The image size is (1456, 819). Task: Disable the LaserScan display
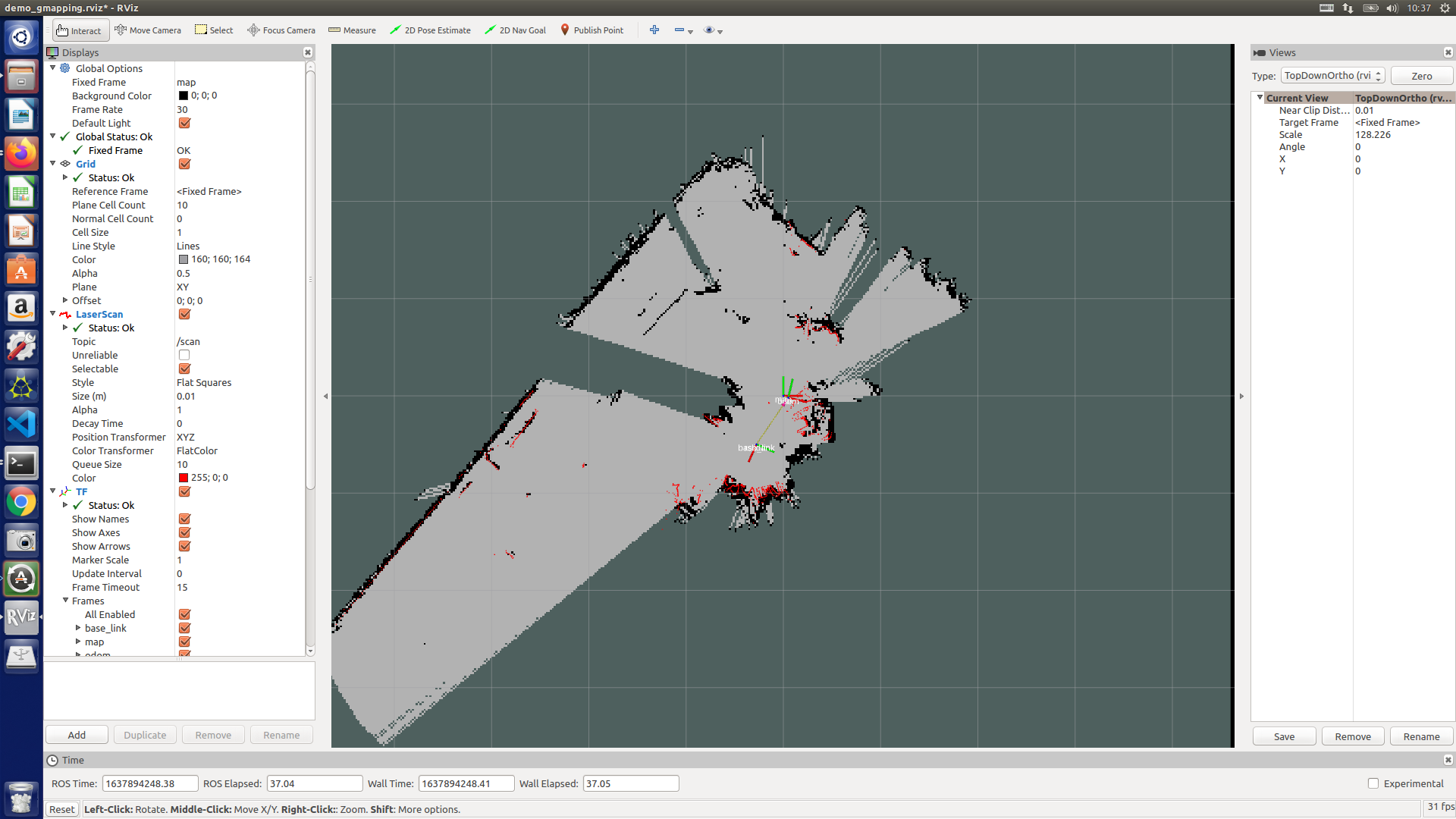tap(184, 314)
